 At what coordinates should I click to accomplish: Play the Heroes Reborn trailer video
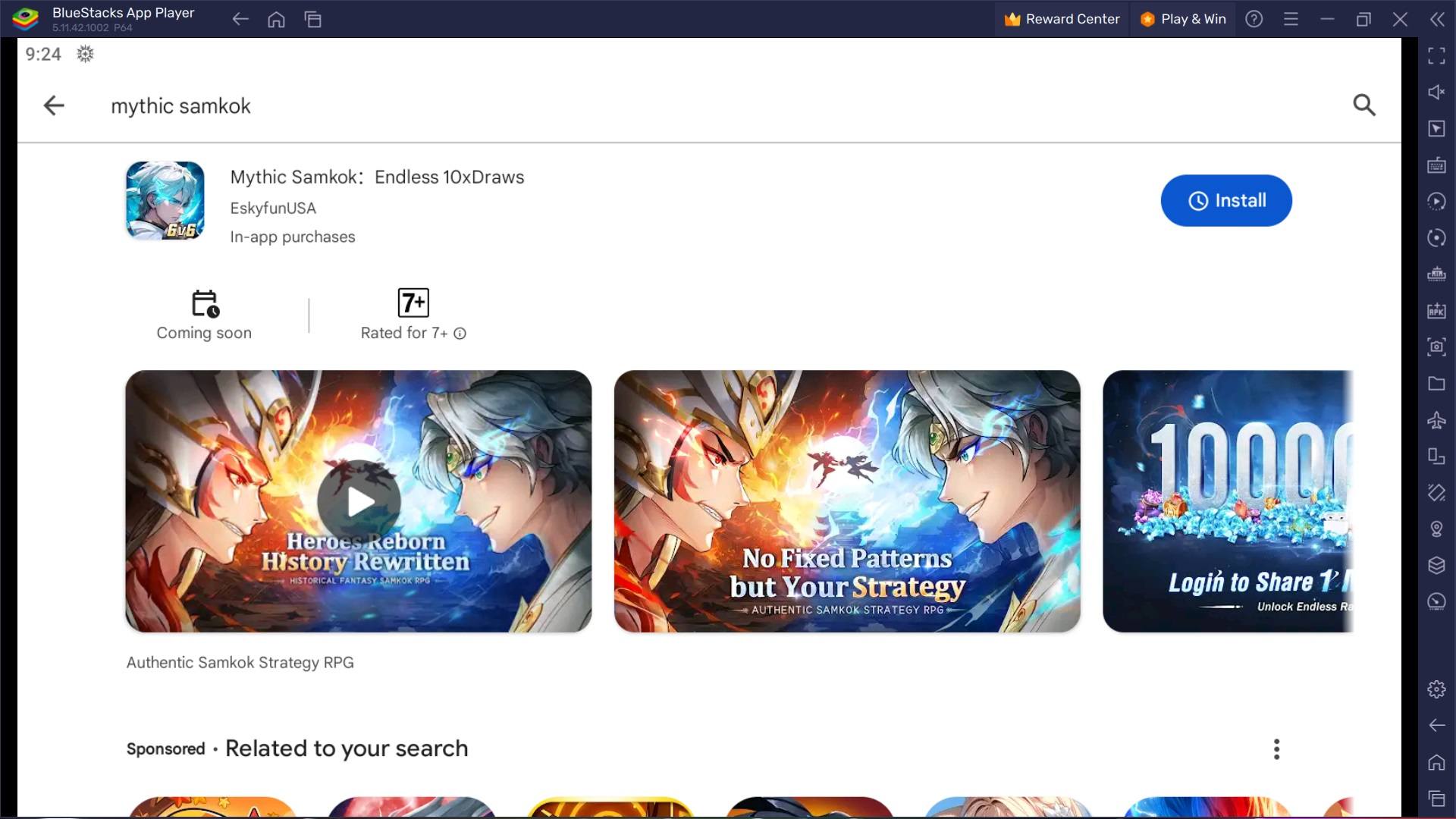tap(359, 501)
